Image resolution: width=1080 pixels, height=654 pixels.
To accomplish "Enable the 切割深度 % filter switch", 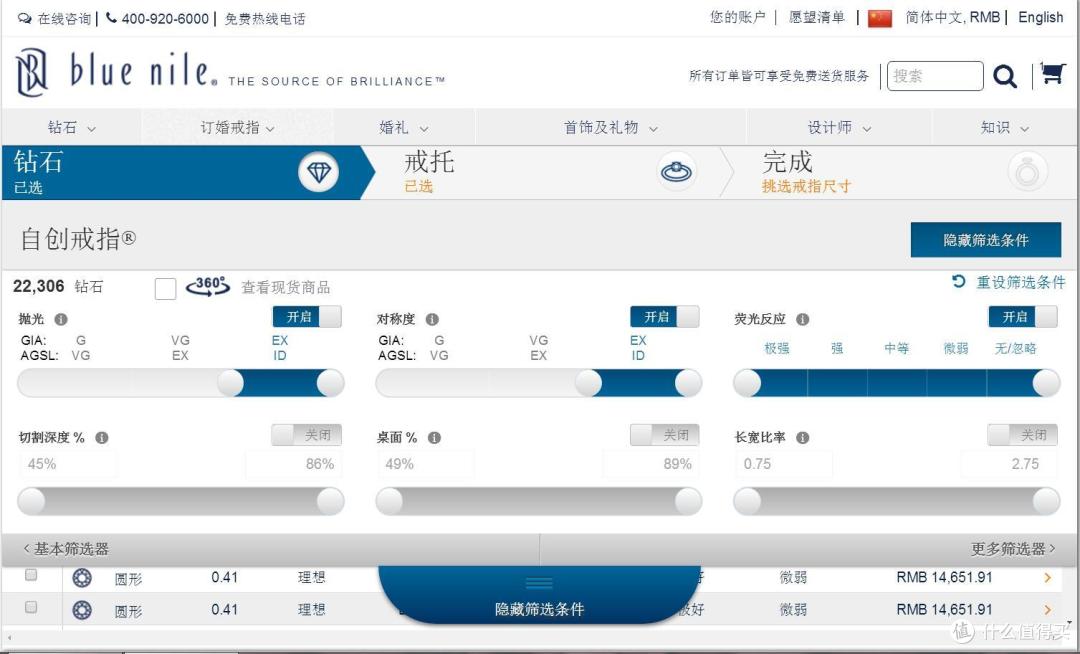I will pyautogui.click(x=307, y=435).
